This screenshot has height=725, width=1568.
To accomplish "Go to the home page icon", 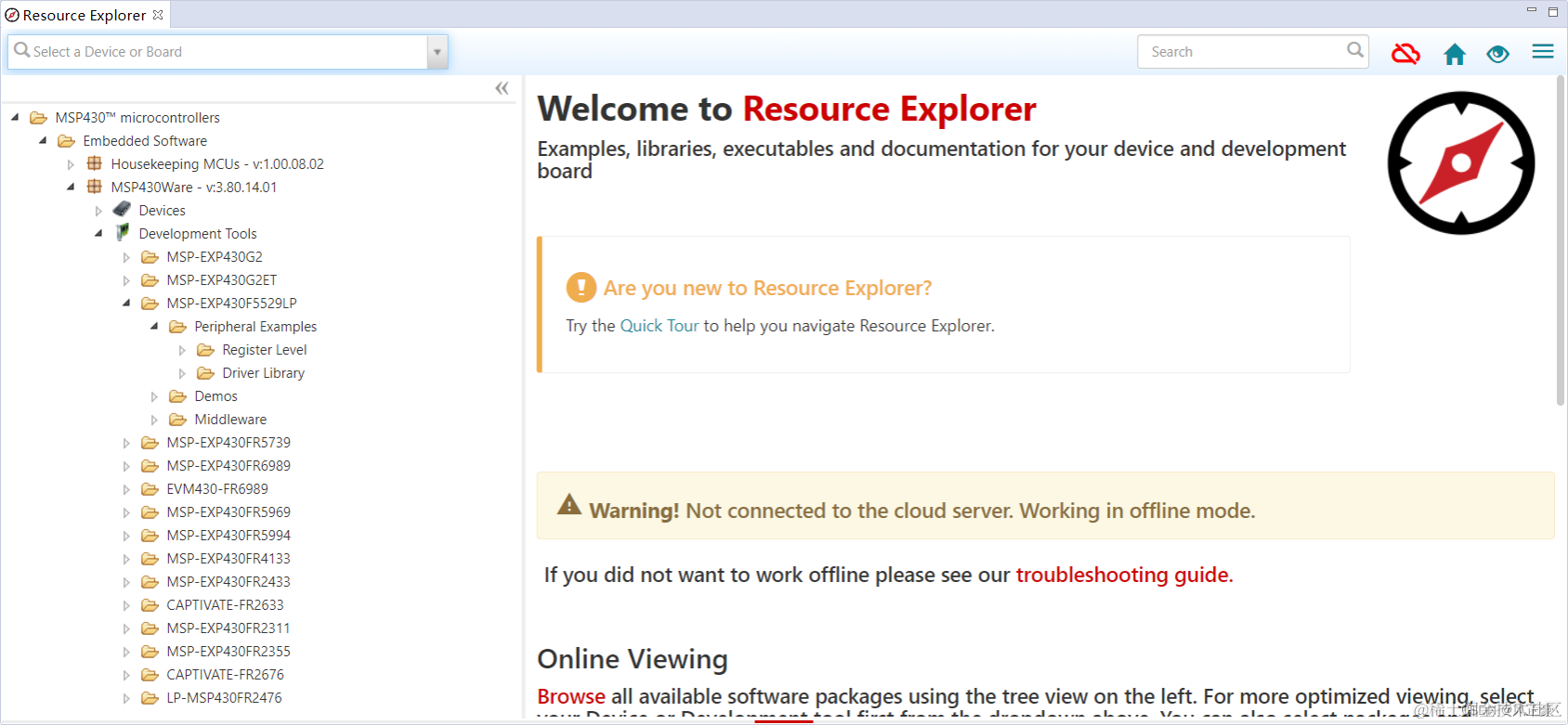I will pyautogui.click(x=1455, y=54).
